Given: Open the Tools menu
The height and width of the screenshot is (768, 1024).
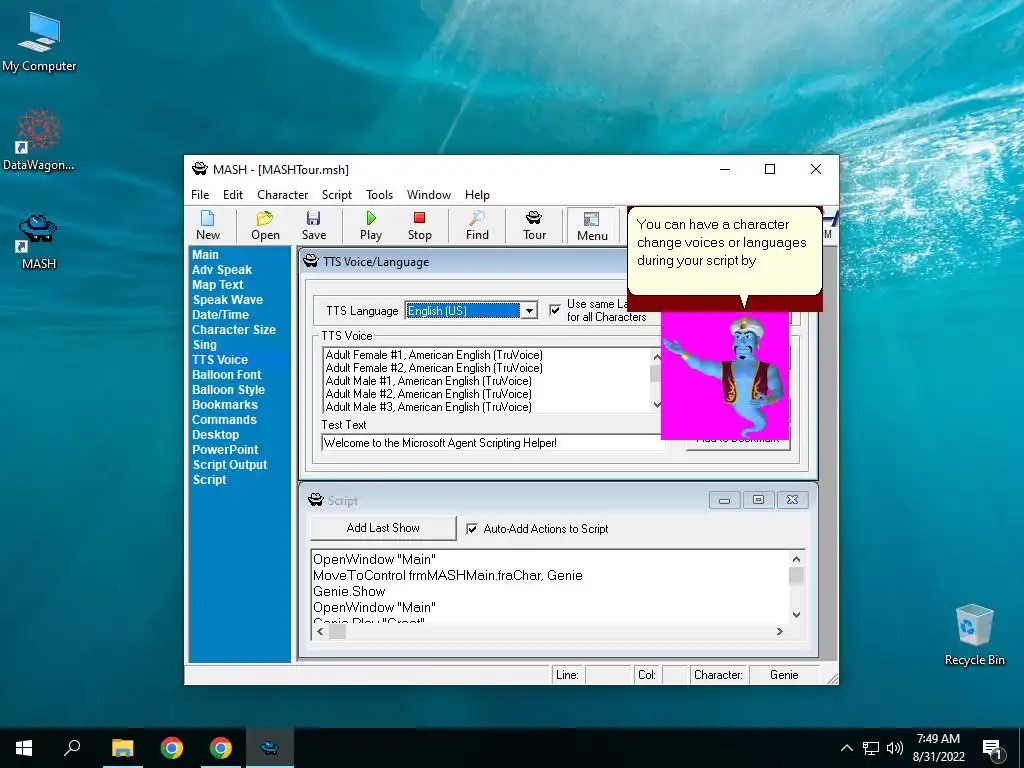Looking at the screenshot, I should (379, 195).
